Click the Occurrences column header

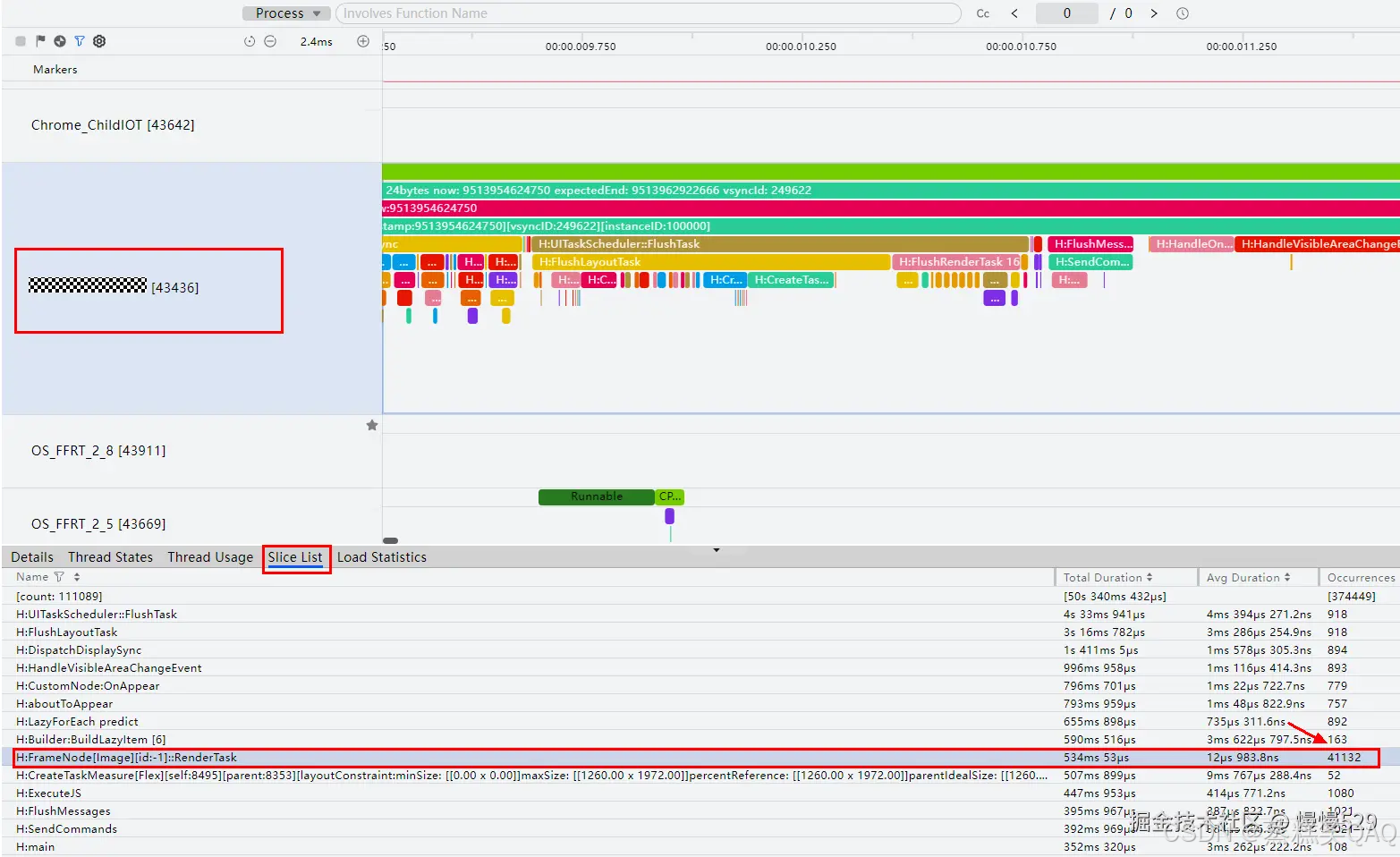(1361, 578)
